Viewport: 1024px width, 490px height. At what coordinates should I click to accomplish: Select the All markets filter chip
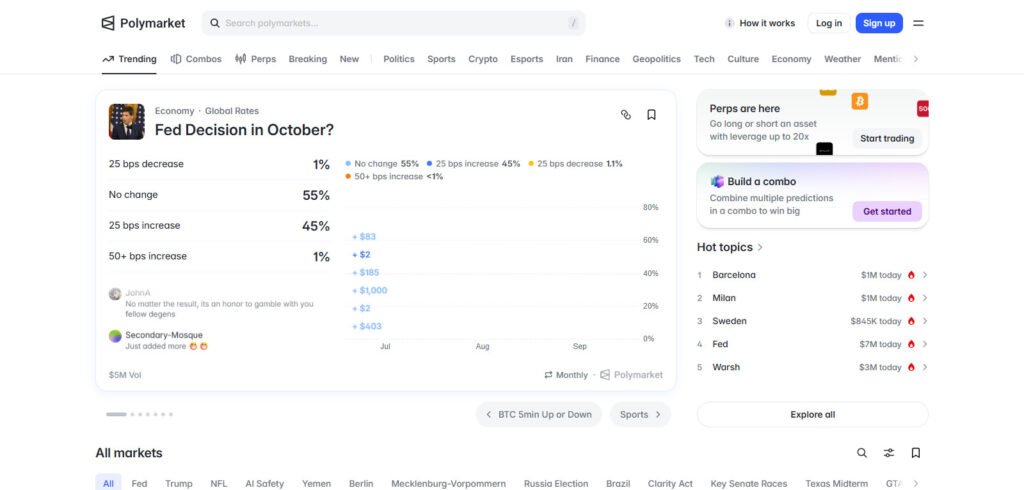click(x=108, y=483)
